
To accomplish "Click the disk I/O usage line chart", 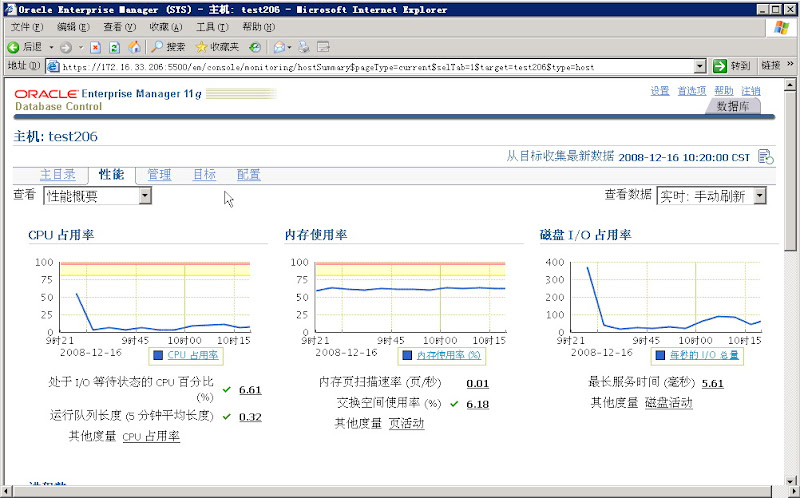I will click(x=666, y=297).
